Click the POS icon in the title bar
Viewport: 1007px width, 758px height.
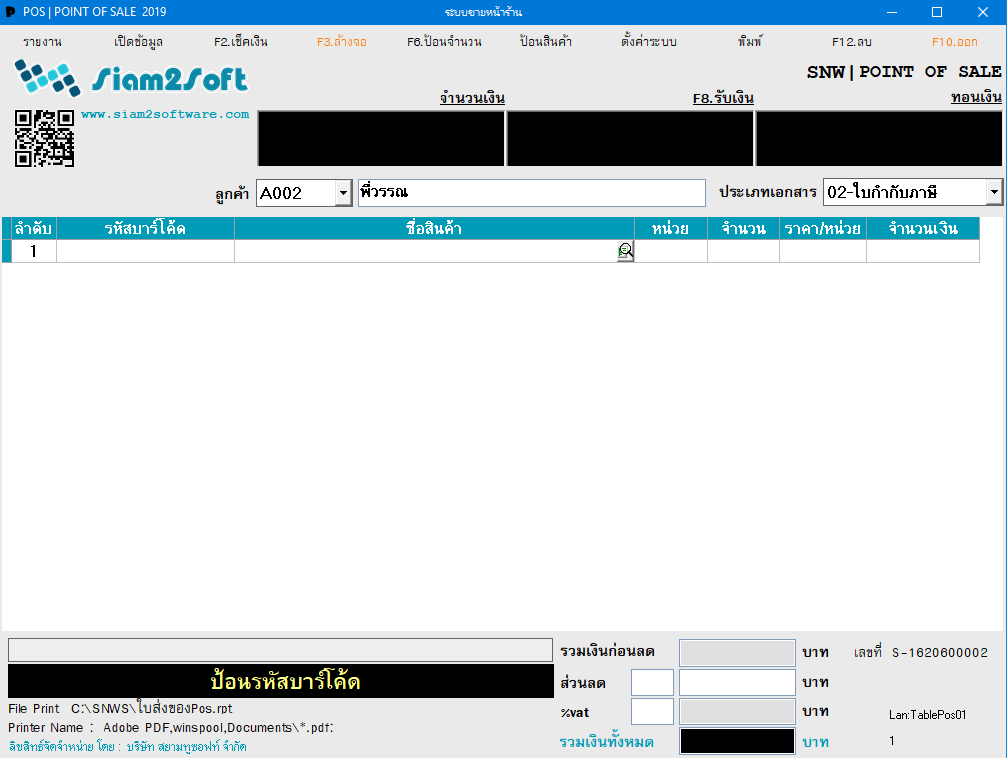click(11, 12)
